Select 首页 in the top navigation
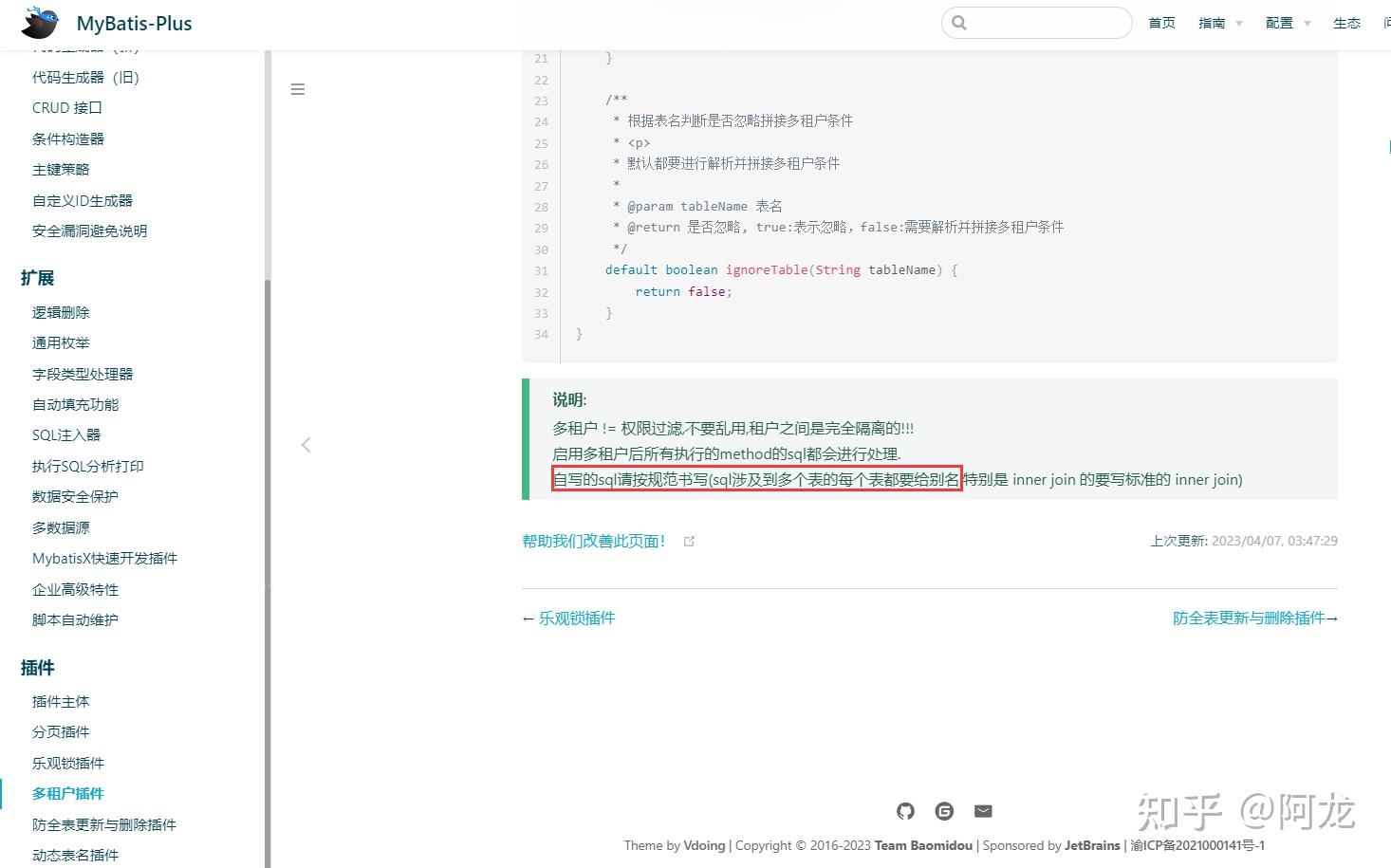The image size is (1391, 868). pyautogui.click(x=1161, y=23)
